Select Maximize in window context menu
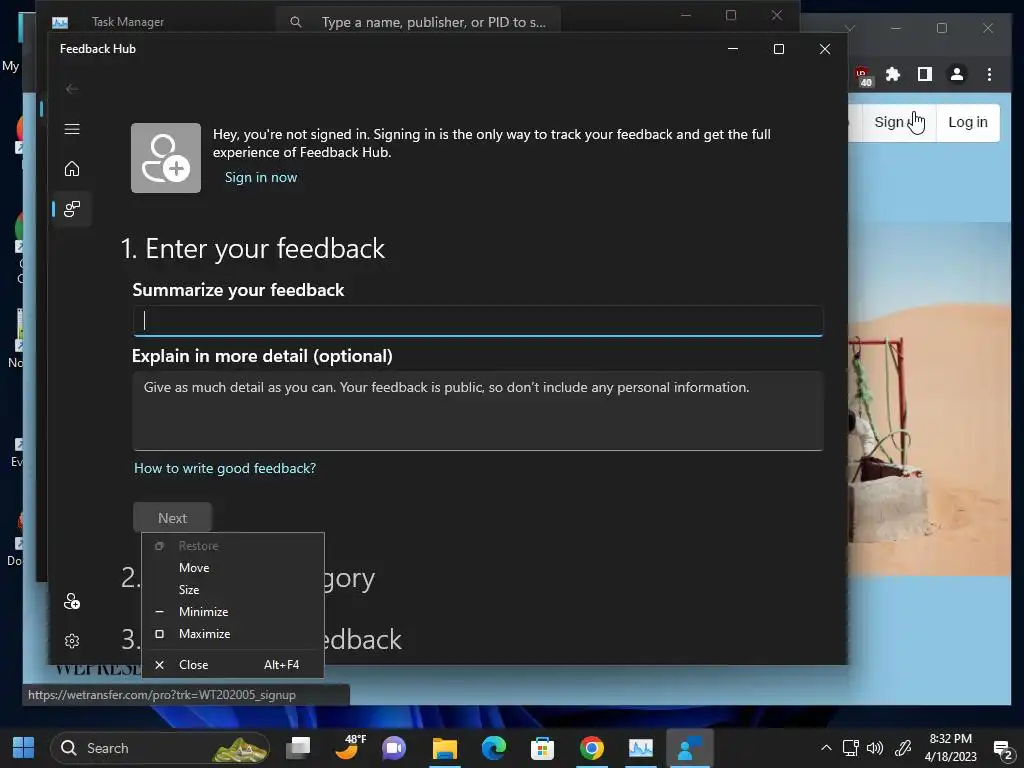Viewport: 1024px width, 768px height. 233,634
